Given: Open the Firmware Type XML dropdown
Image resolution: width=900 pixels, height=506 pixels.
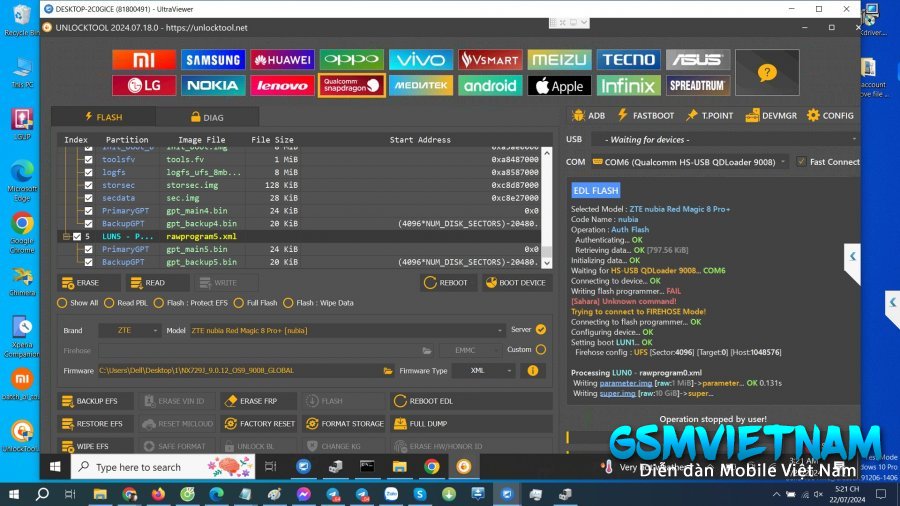Looking at the screenshot, I should click(x=483, y=371).
